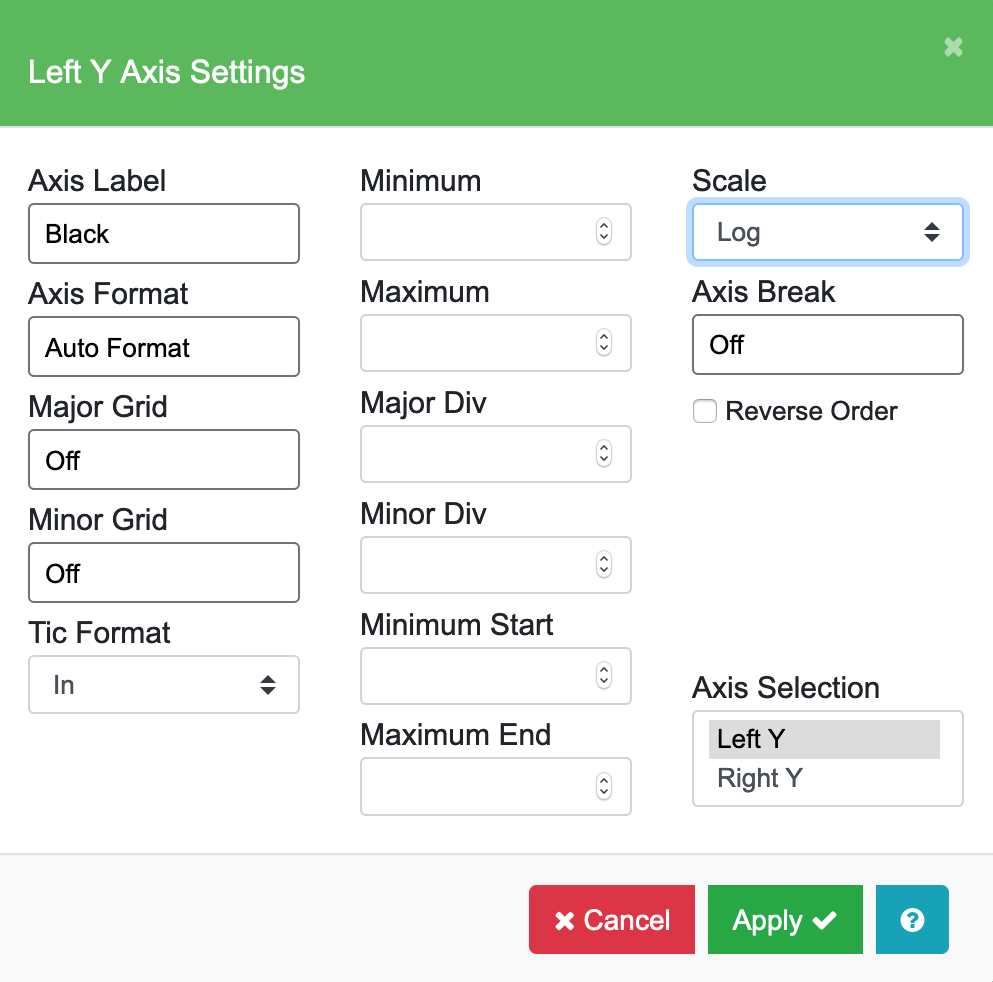Click the Maximum End stepper arrows
The height and width of the screenshot is (982, 993).
(604, 786)
